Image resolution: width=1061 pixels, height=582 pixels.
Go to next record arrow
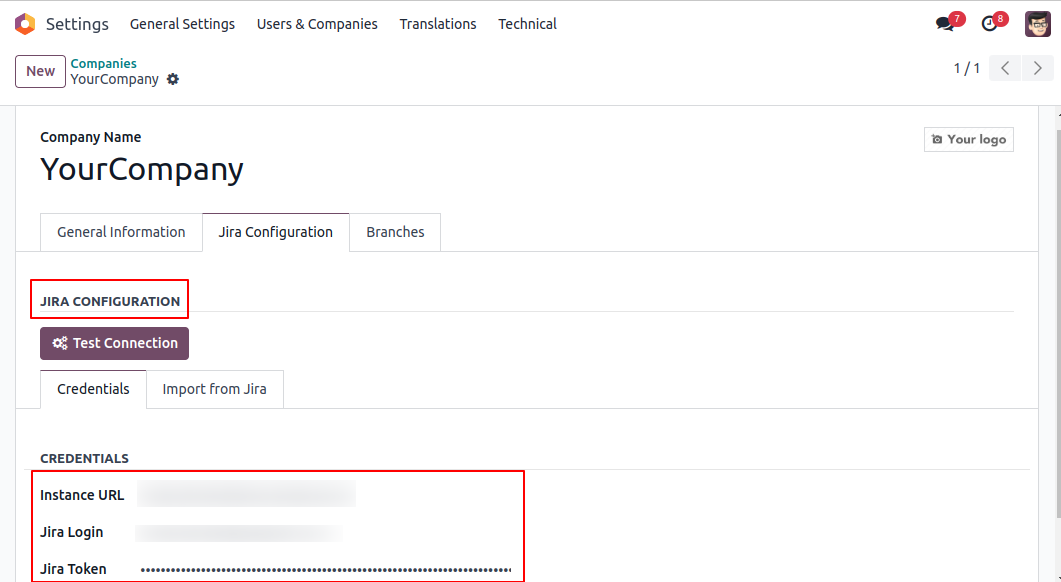pos(1037,68)
